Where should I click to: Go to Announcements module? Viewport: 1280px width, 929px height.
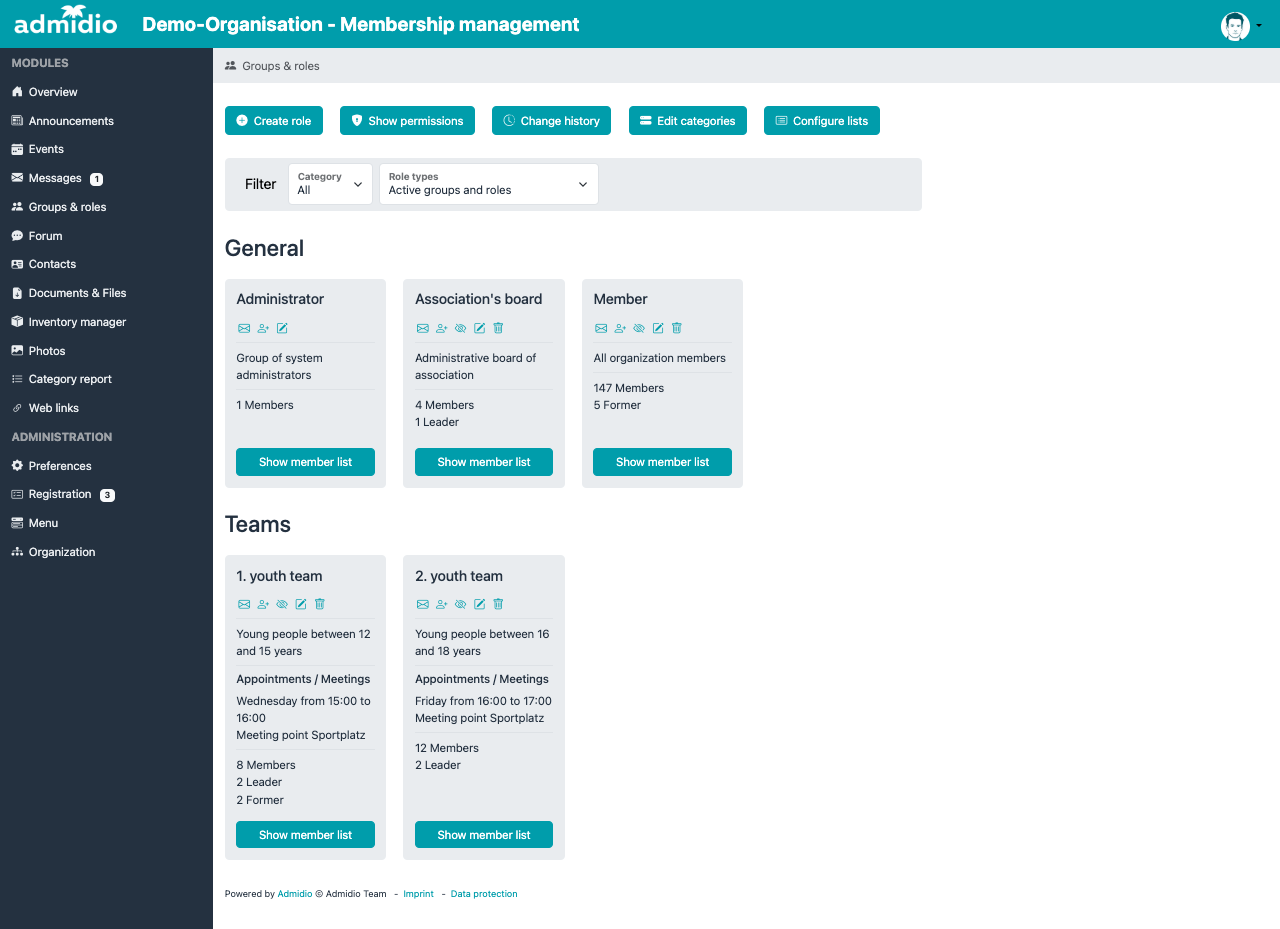(x=71, y=121)
